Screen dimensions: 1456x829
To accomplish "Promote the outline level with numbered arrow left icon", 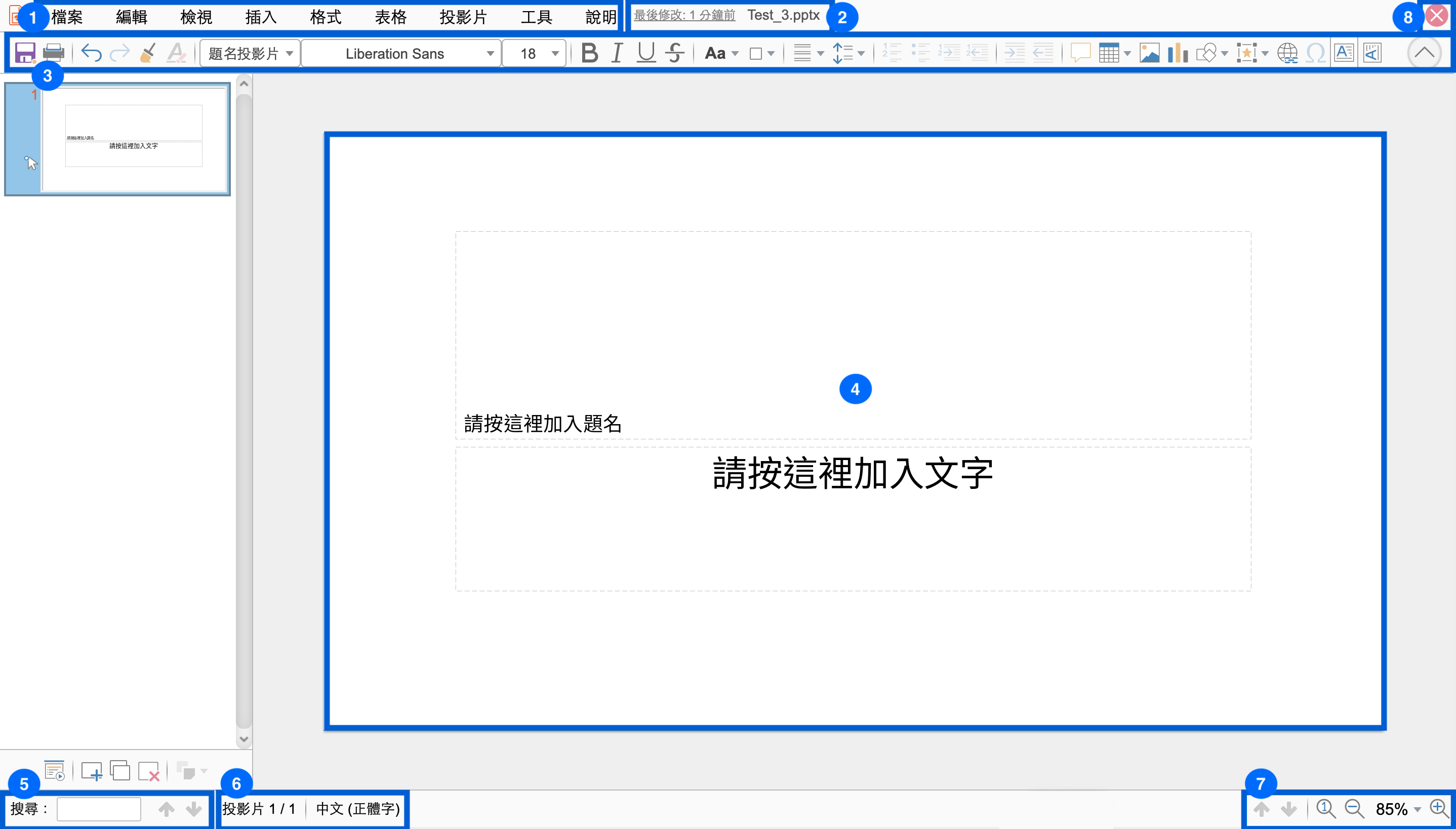I will 978,53.
